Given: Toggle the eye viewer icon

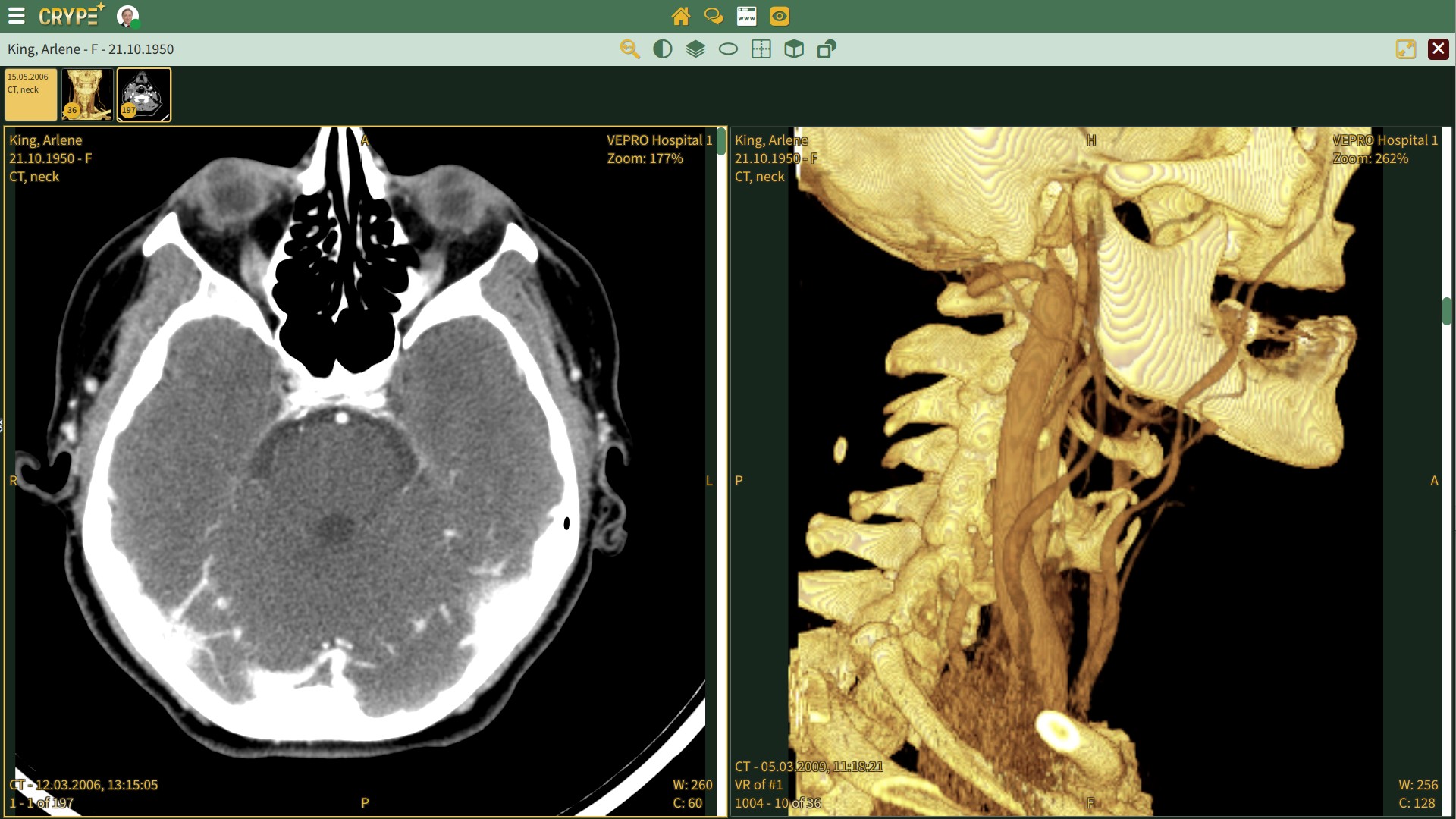Looking at the screenshot, I should [780, 16].
